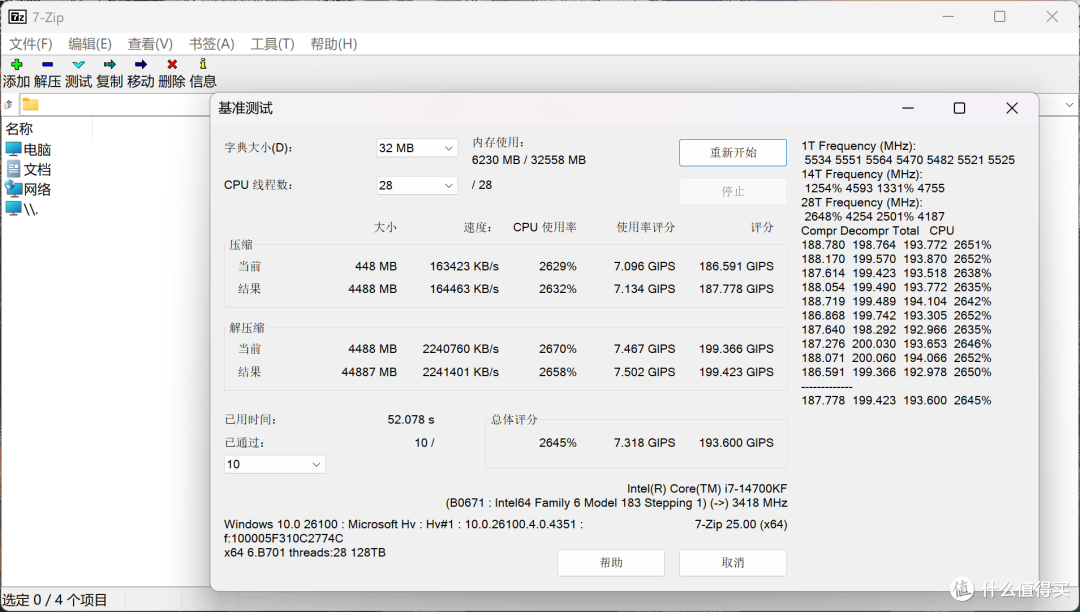This screenshot has width=1080, height=612.
Task: Select the 文档 (Documents) item icon
Action: click(x=14, y=169)
